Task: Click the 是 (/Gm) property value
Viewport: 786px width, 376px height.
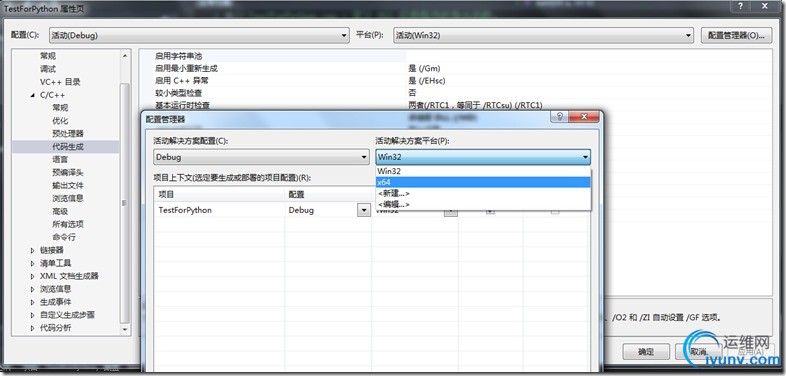Action: click(x=424, y=68)
